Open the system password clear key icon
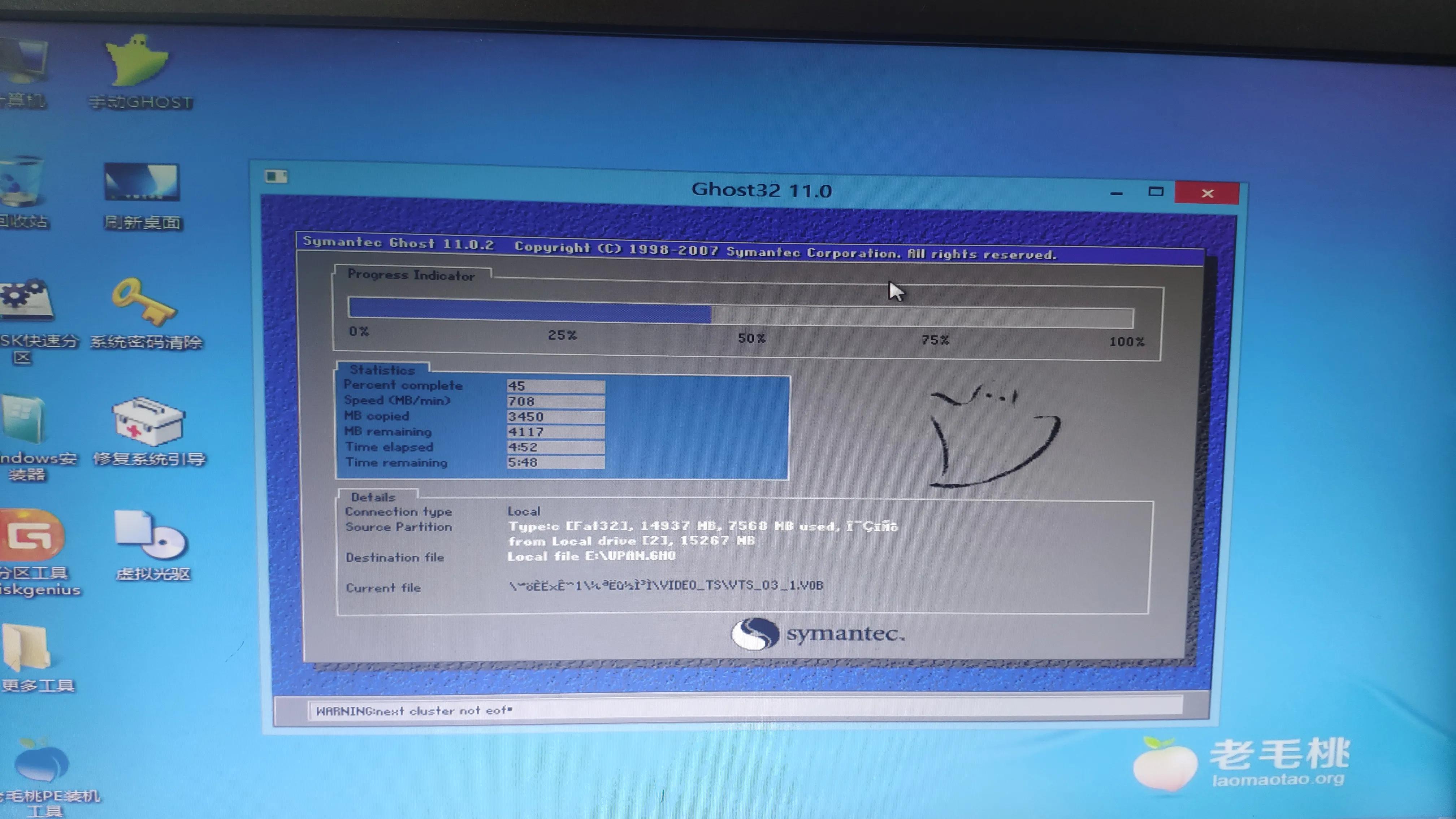 145,302
